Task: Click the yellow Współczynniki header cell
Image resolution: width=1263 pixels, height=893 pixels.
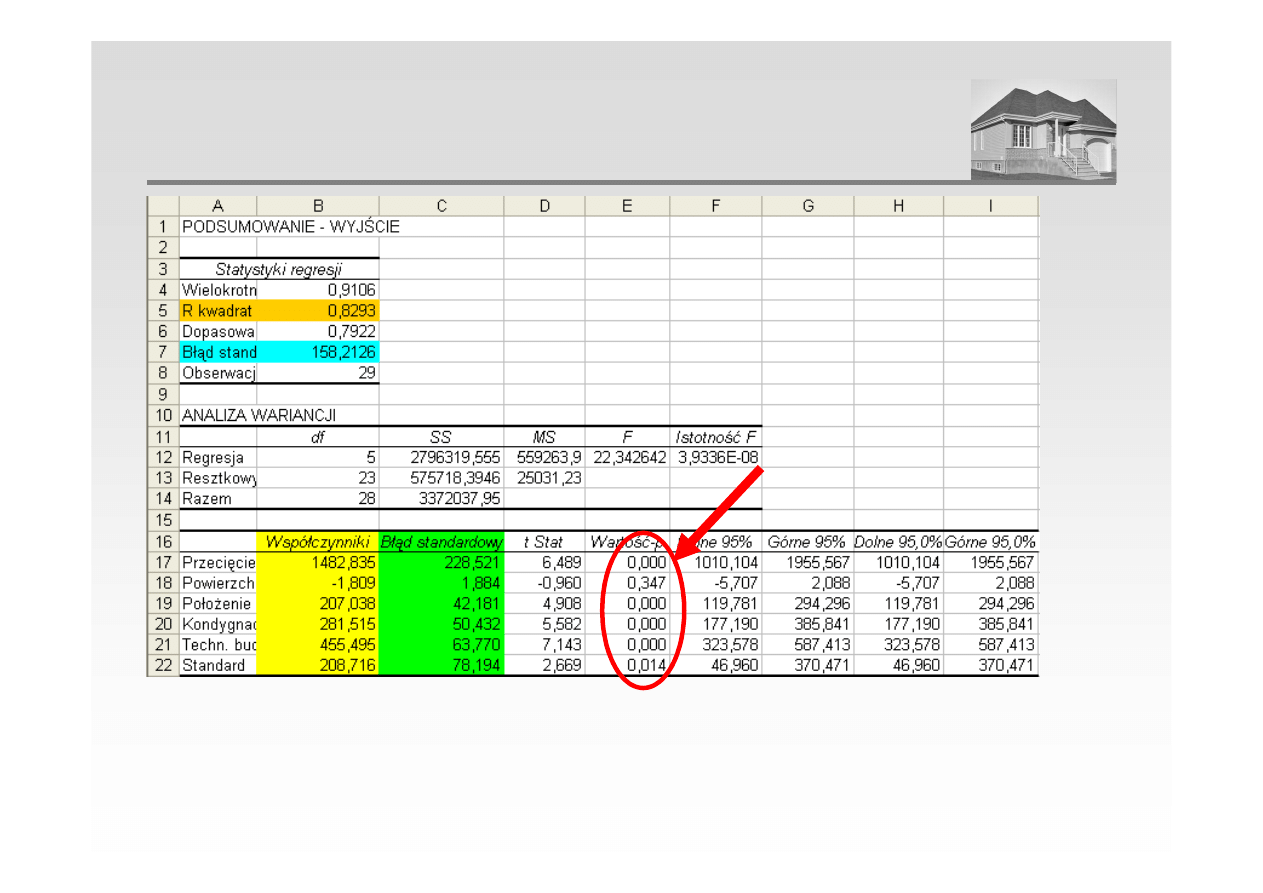Action: click(x=318, y=541)
